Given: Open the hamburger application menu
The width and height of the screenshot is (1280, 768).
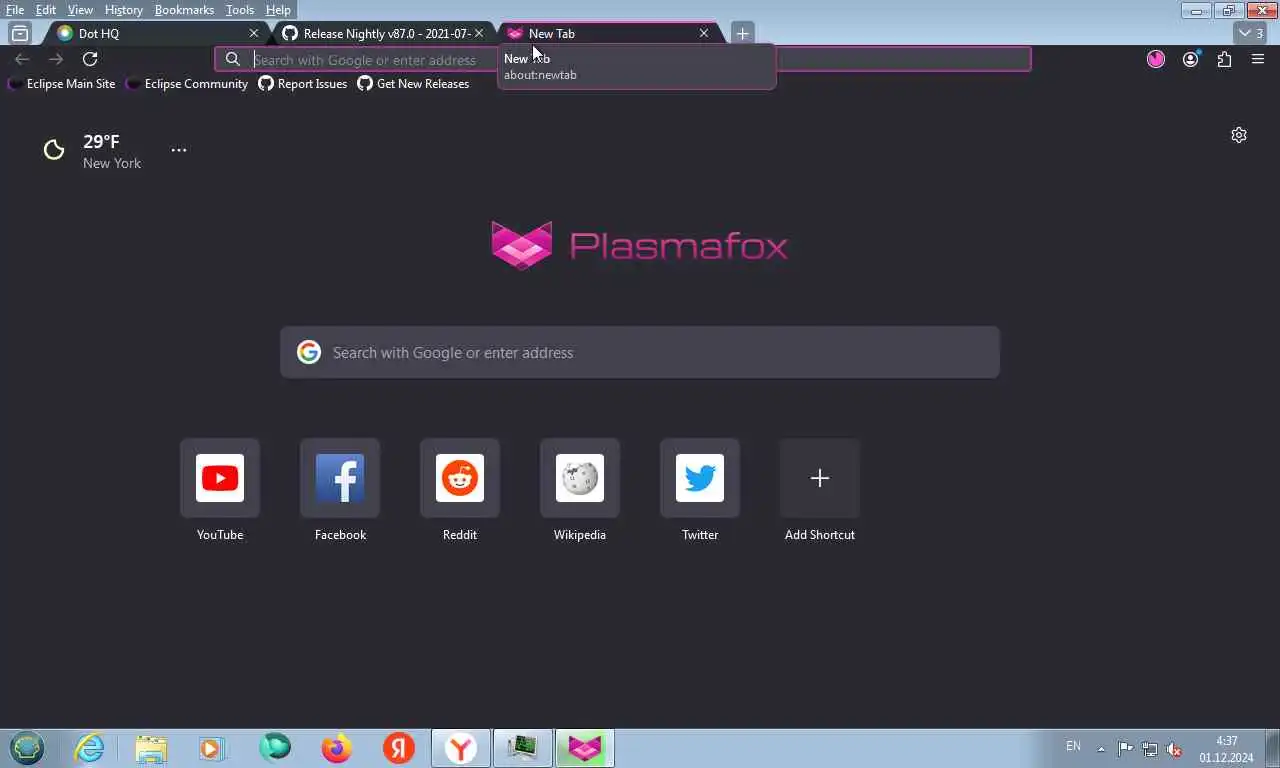Looking at the screenshot, I should click(x=1258, y=59).
